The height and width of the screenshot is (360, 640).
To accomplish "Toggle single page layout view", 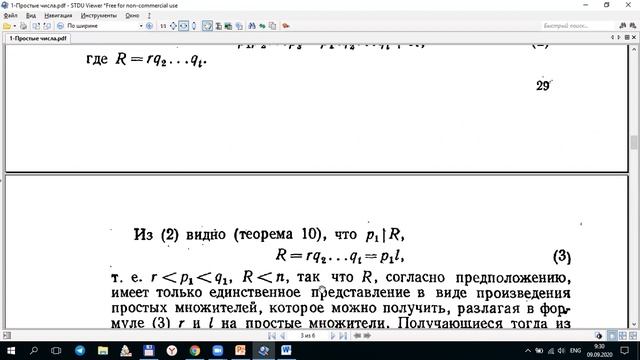I will pyautogui.click(x=612, y=336).
